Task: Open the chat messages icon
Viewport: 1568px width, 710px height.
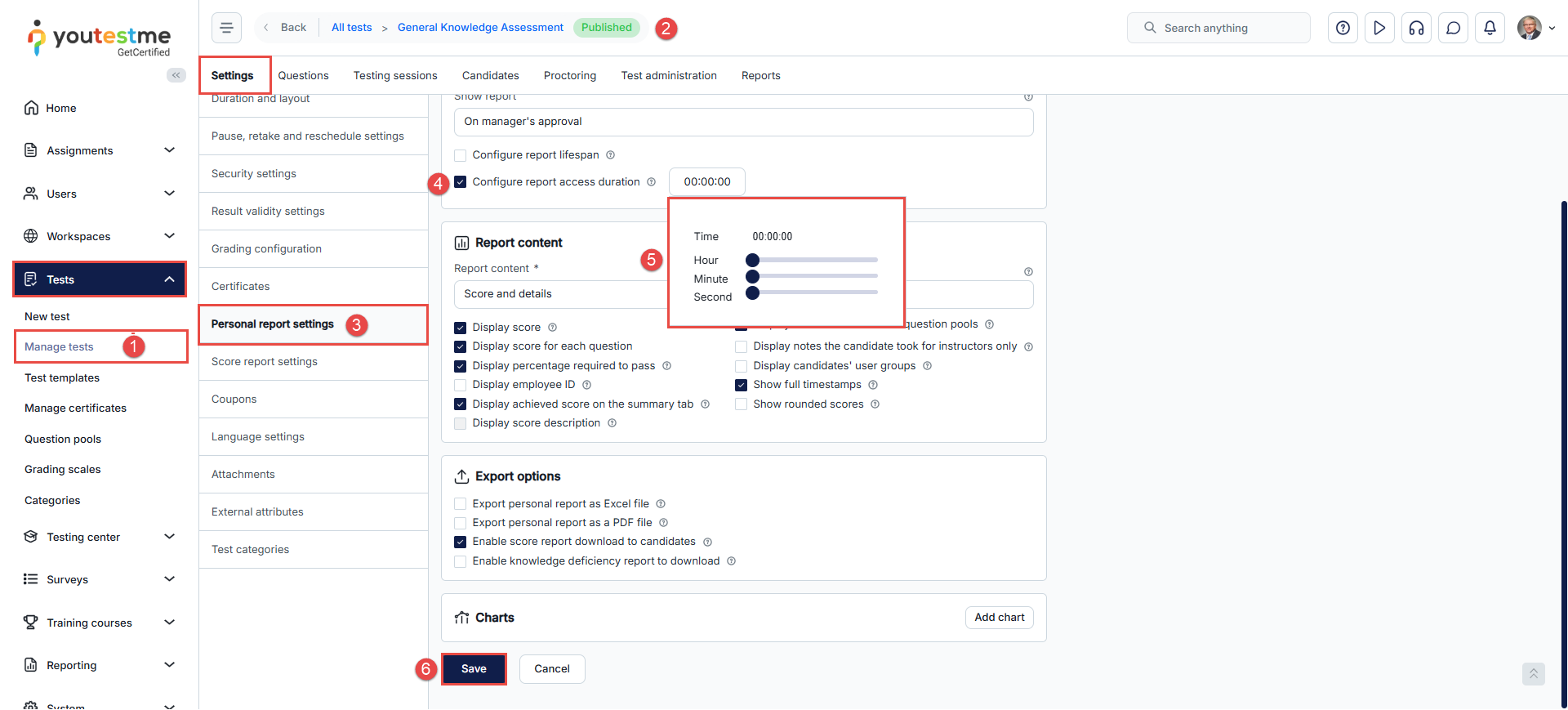Action: (1453, 28)
